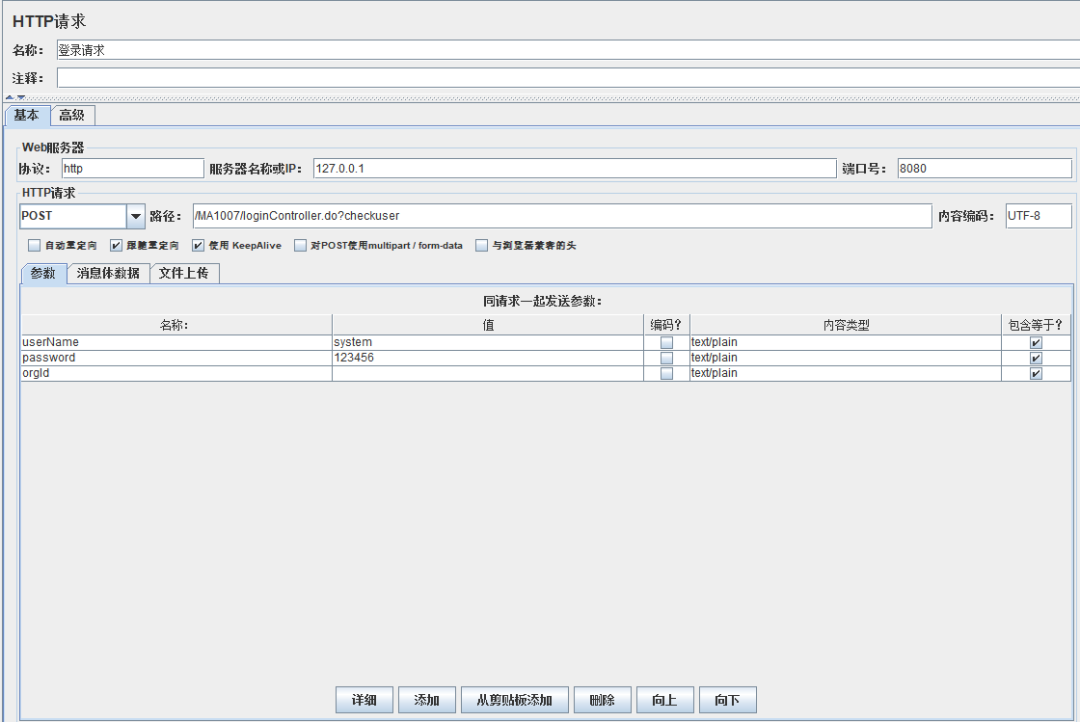
Task: Click the collapse-down triangle icon above the tabs
Action: [x=21, y=97]
